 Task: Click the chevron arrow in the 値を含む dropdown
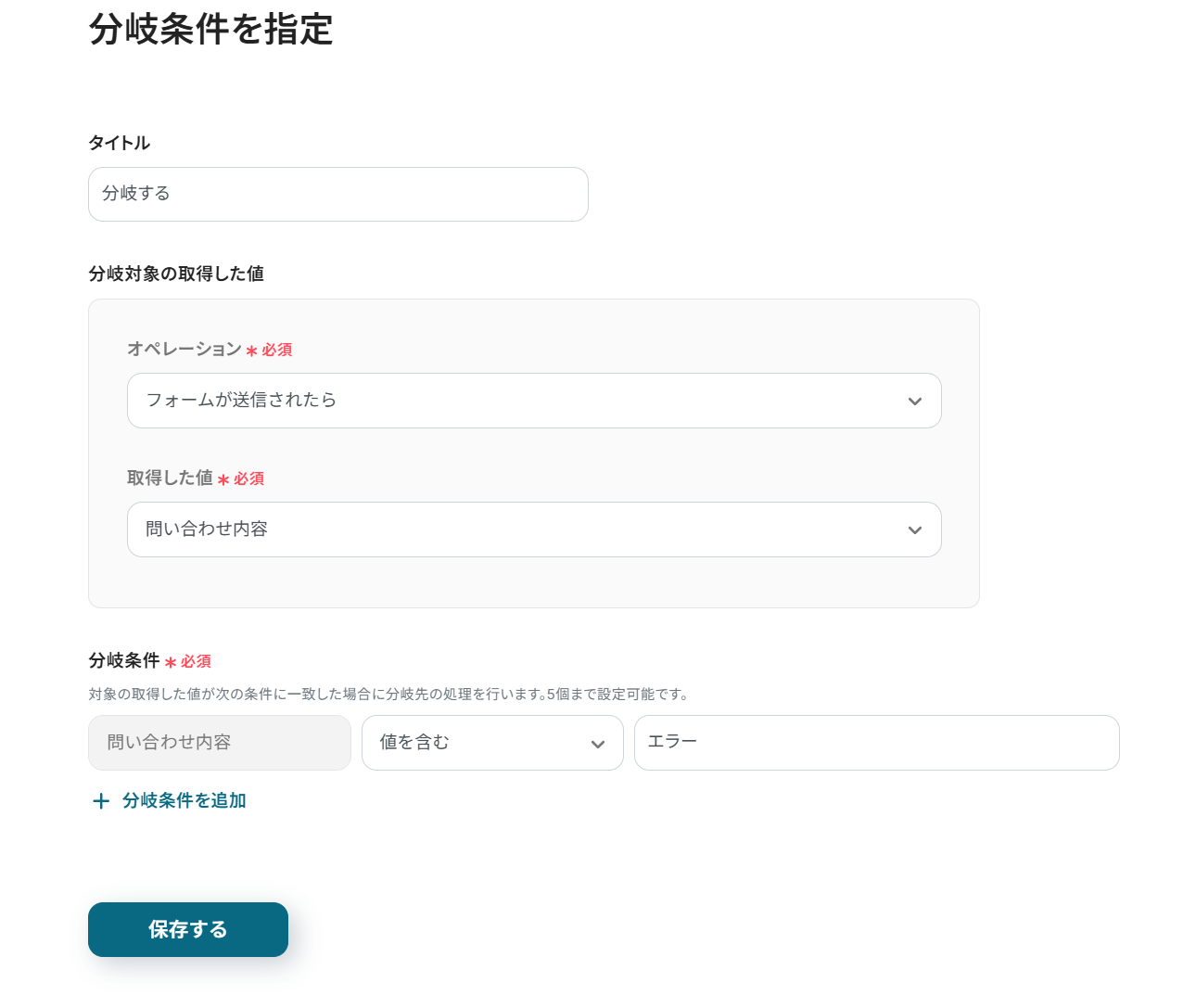point(598,744)
